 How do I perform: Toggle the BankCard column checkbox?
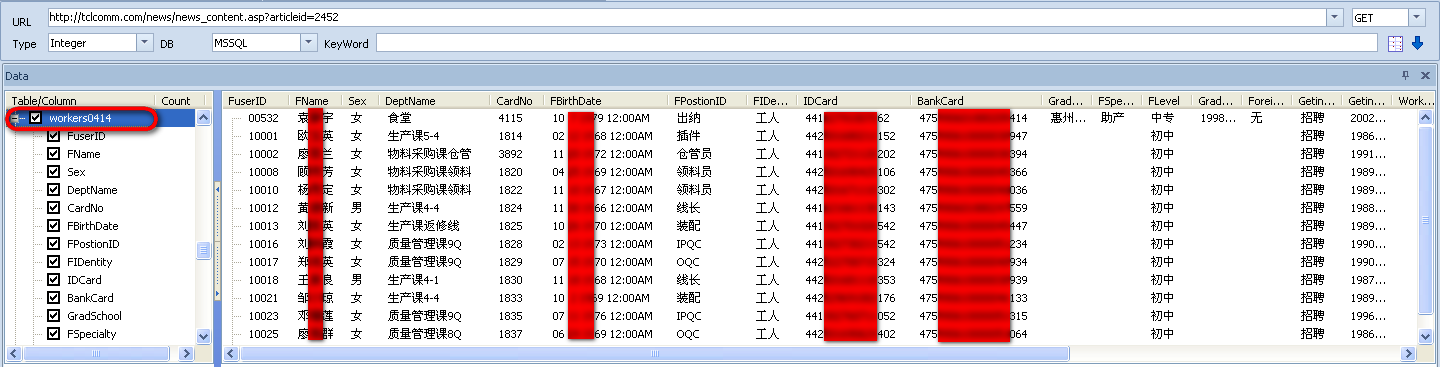point(54,298)
